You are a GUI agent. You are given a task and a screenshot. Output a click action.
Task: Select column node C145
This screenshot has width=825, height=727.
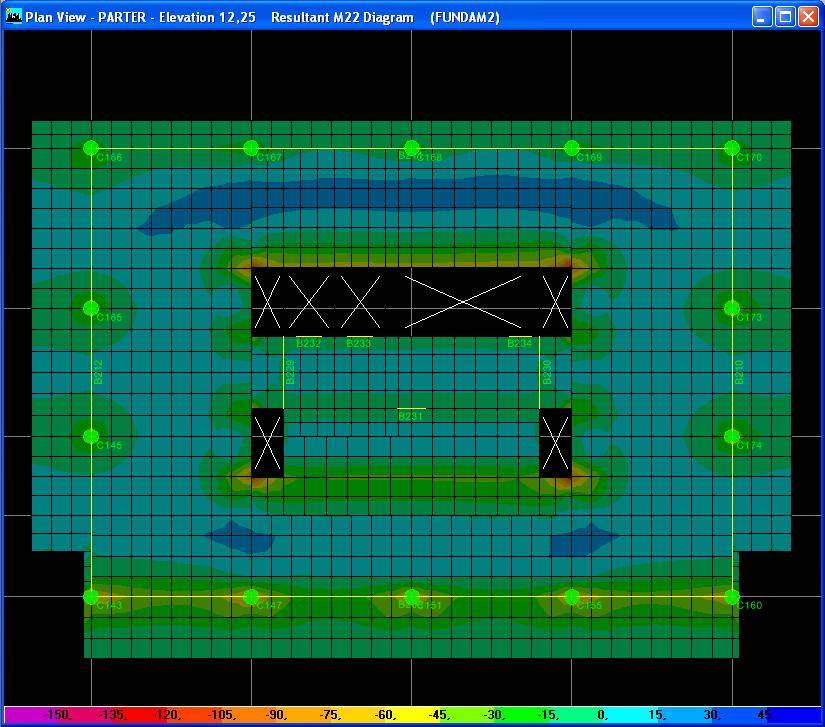[x=91, y=436]
